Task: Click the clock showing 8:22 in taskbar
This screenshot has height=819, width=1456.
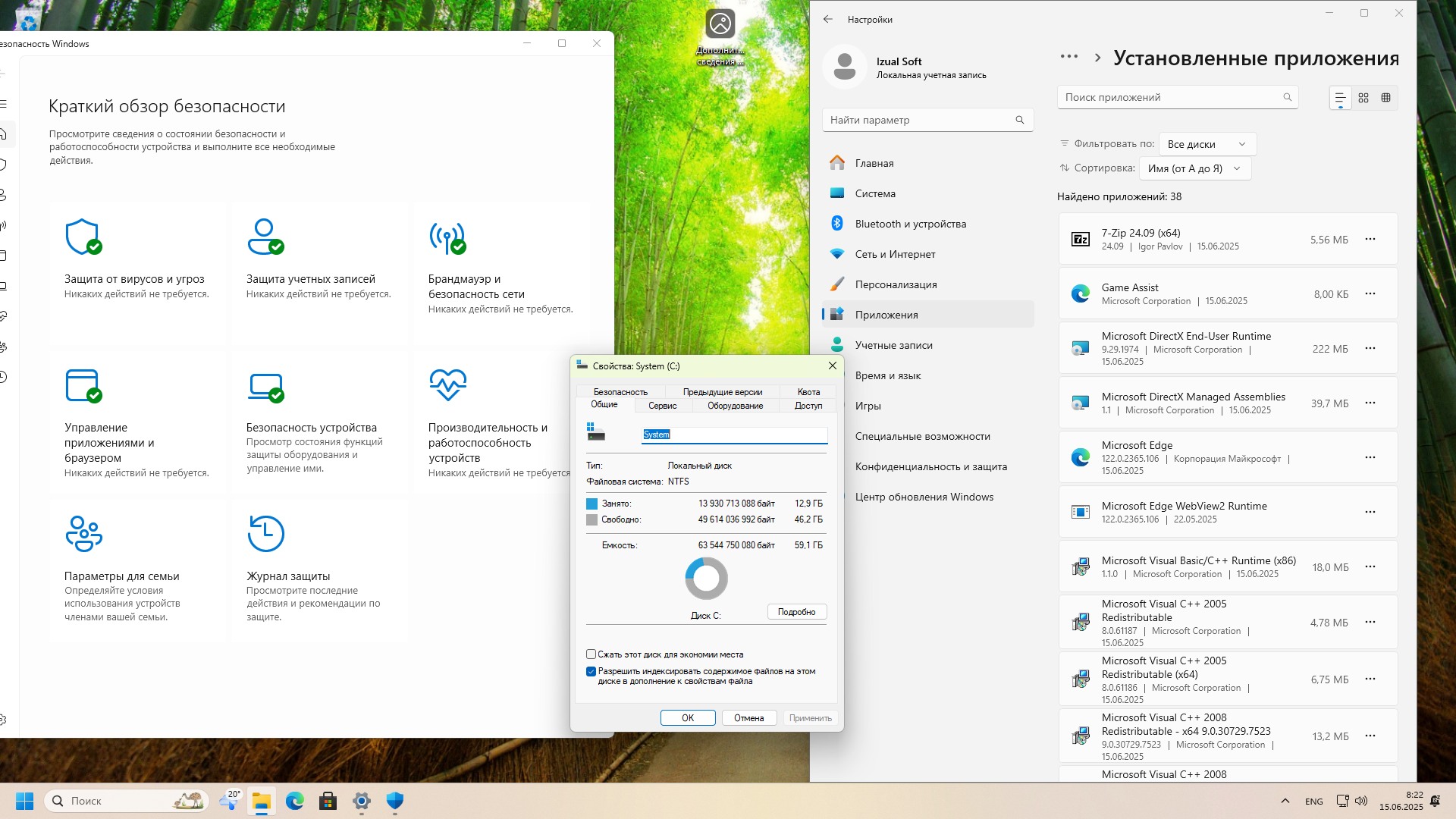Action: [1401, 801]
